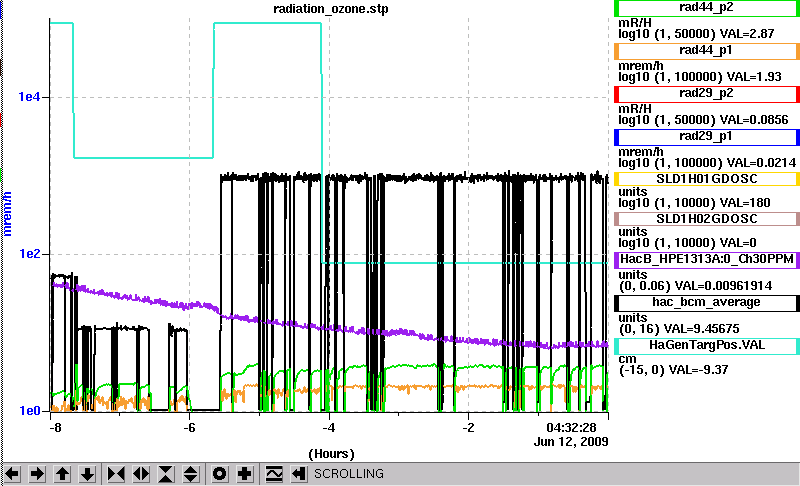
Task: Select the rad29_p2 red legend curve
Action: (x=707, y=94)
